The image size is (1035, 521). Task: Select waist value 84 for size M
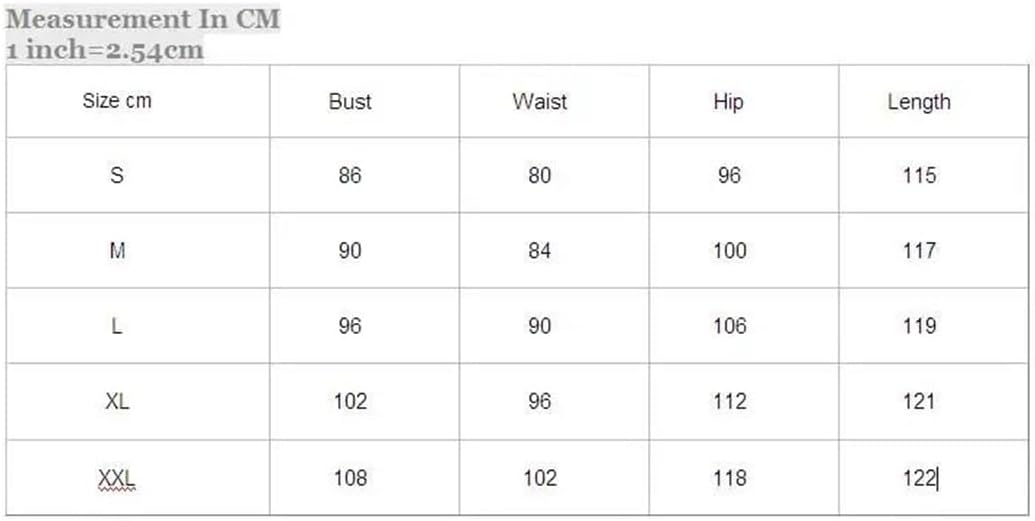coord(540,251)
